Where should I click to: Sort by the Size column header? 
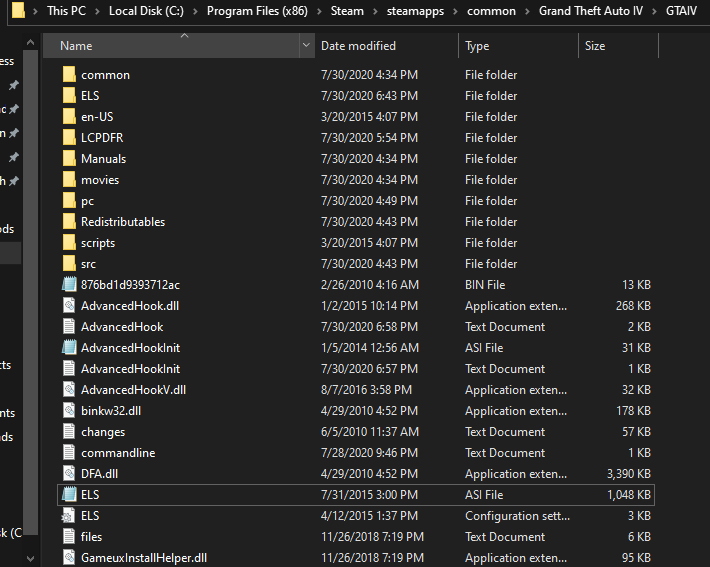(x=619, y=45)
